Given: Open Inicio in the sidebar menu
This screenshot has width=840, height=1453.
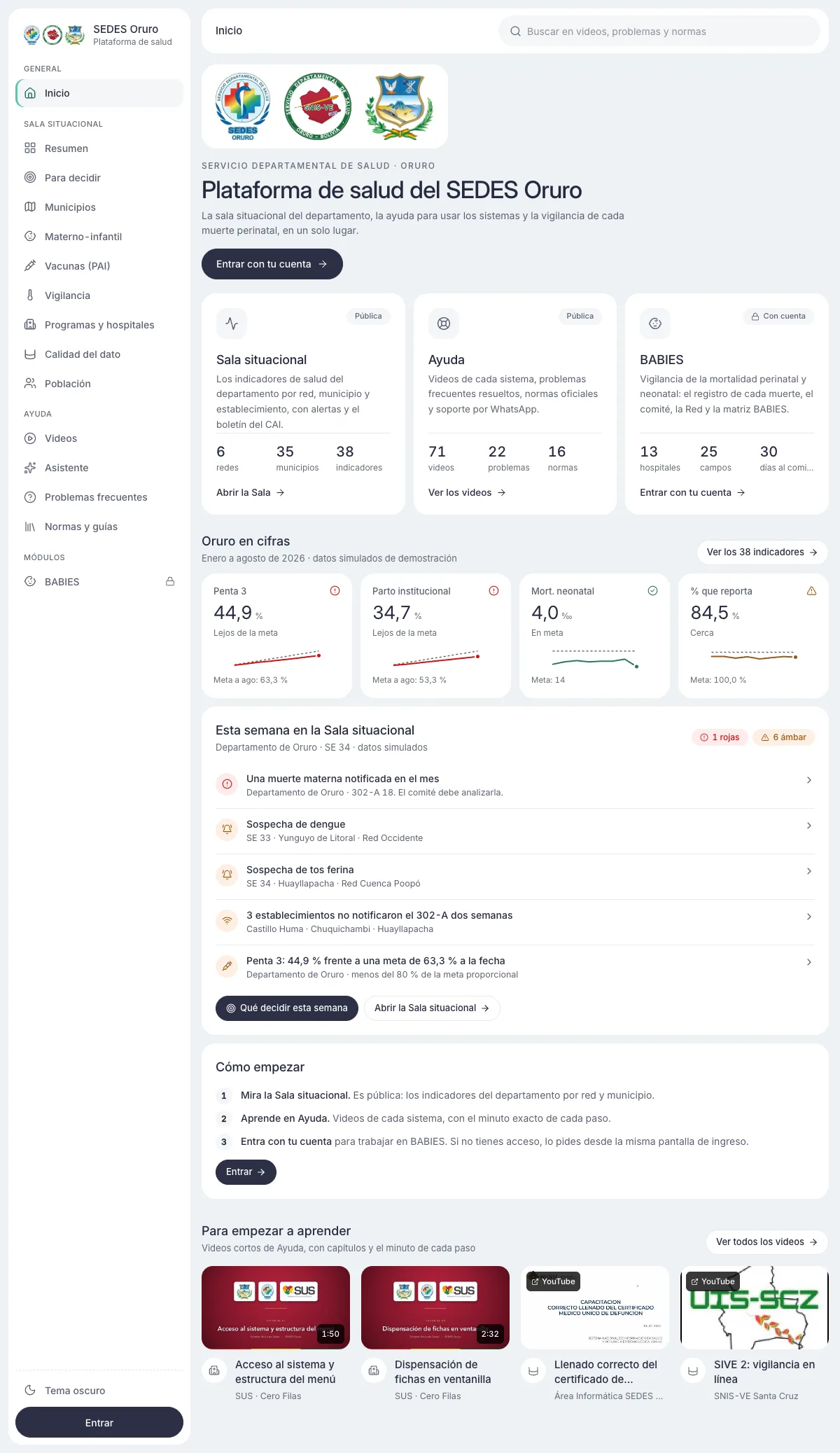Looking at the screenshot, I should click(x=99, y=93).
